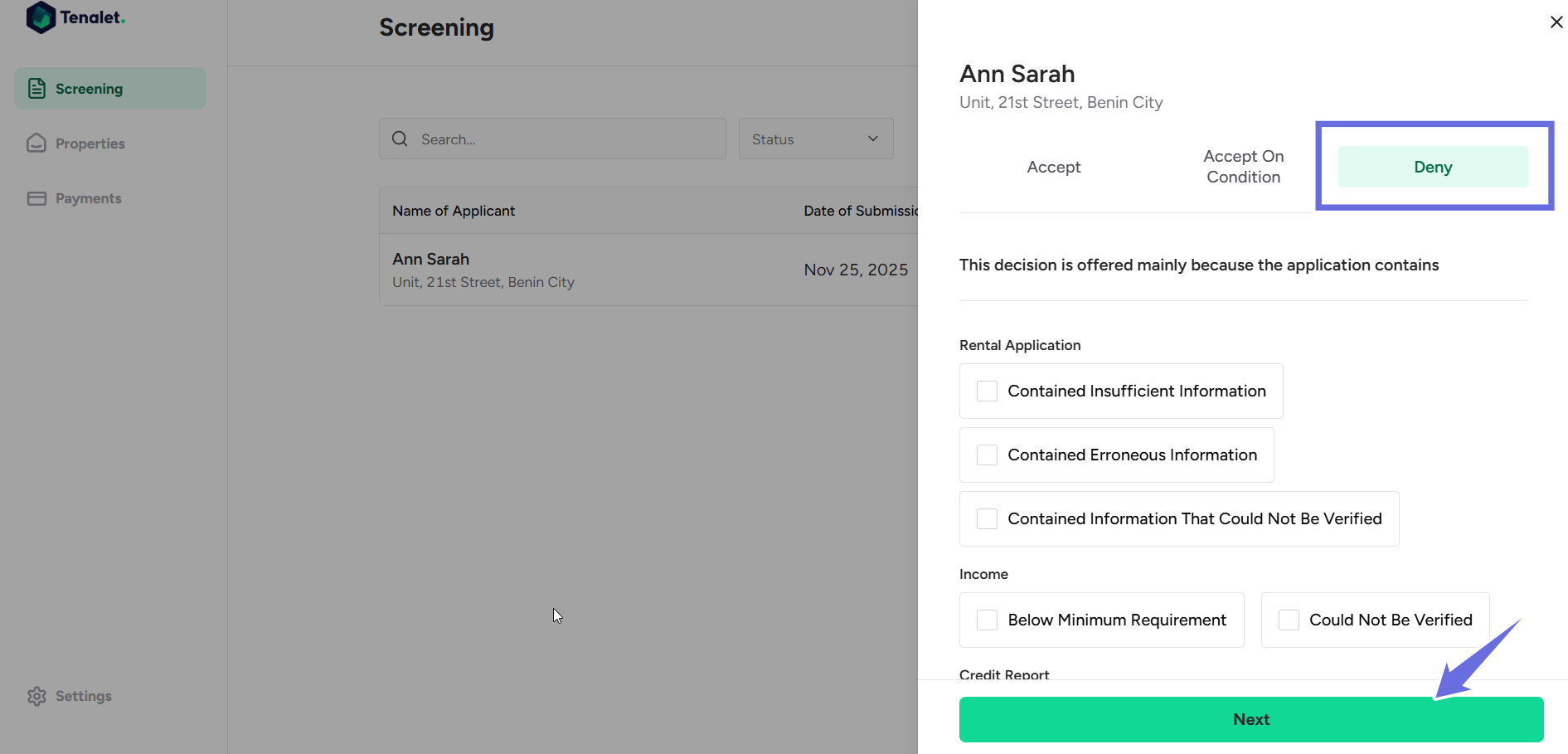
Task: Click the Properties house icon
Action: 36,144
